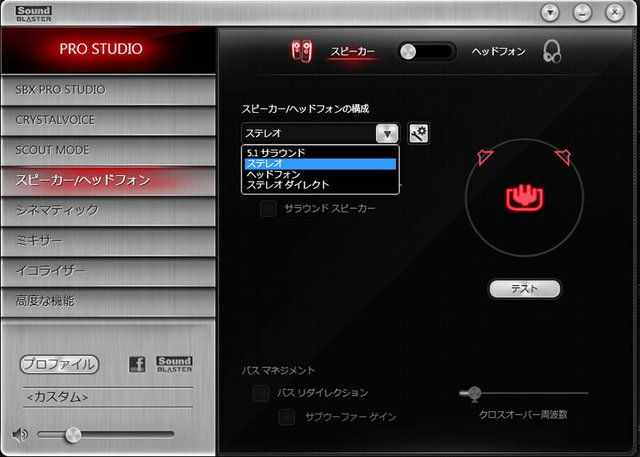Open the title bar dropdown arrow button
This screenshot has height=457, width=640.
tap(550, 13)
